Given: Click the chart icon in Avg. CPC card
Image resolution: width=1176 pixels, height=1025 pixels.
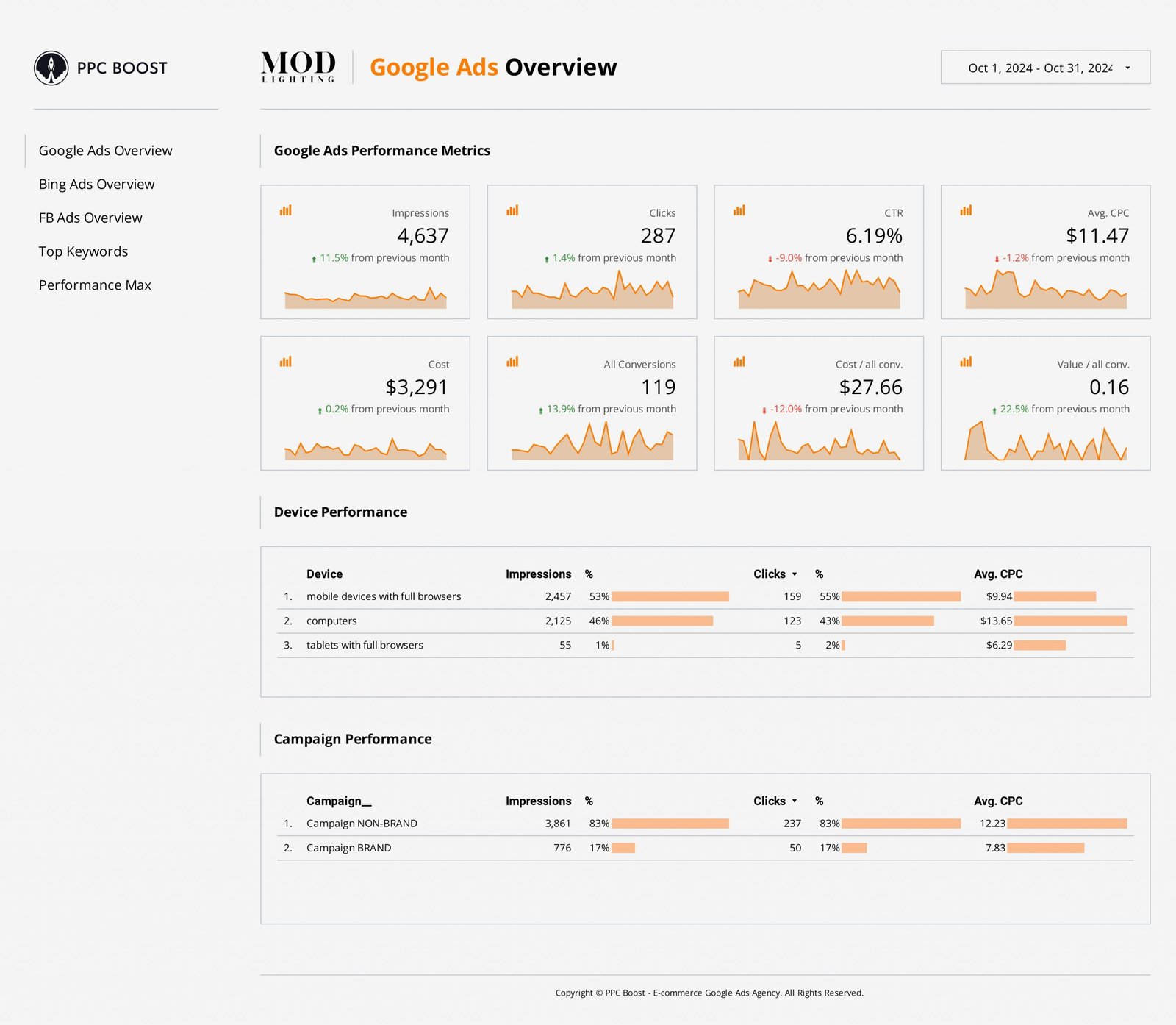Looking at the screenshot, I should 966,211.
